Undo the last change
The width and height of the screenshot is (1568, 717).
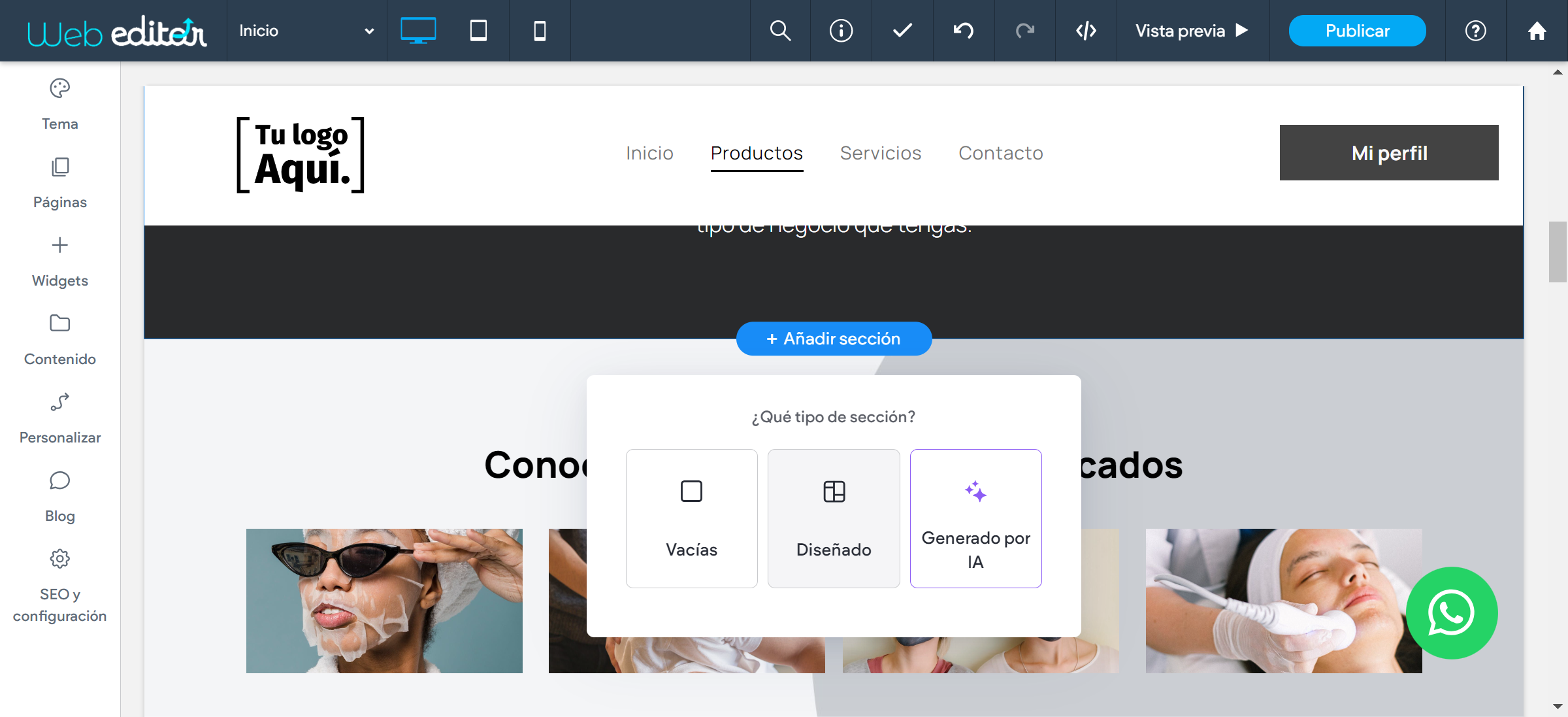(x=964, y=31)
